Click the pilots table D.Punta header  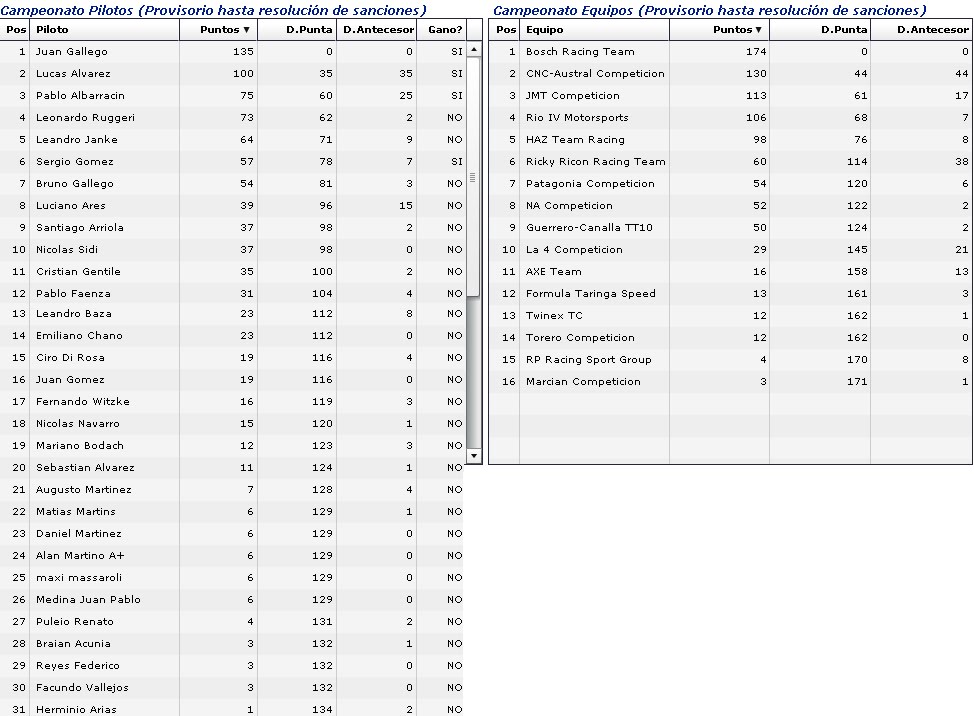click(297, 30)
